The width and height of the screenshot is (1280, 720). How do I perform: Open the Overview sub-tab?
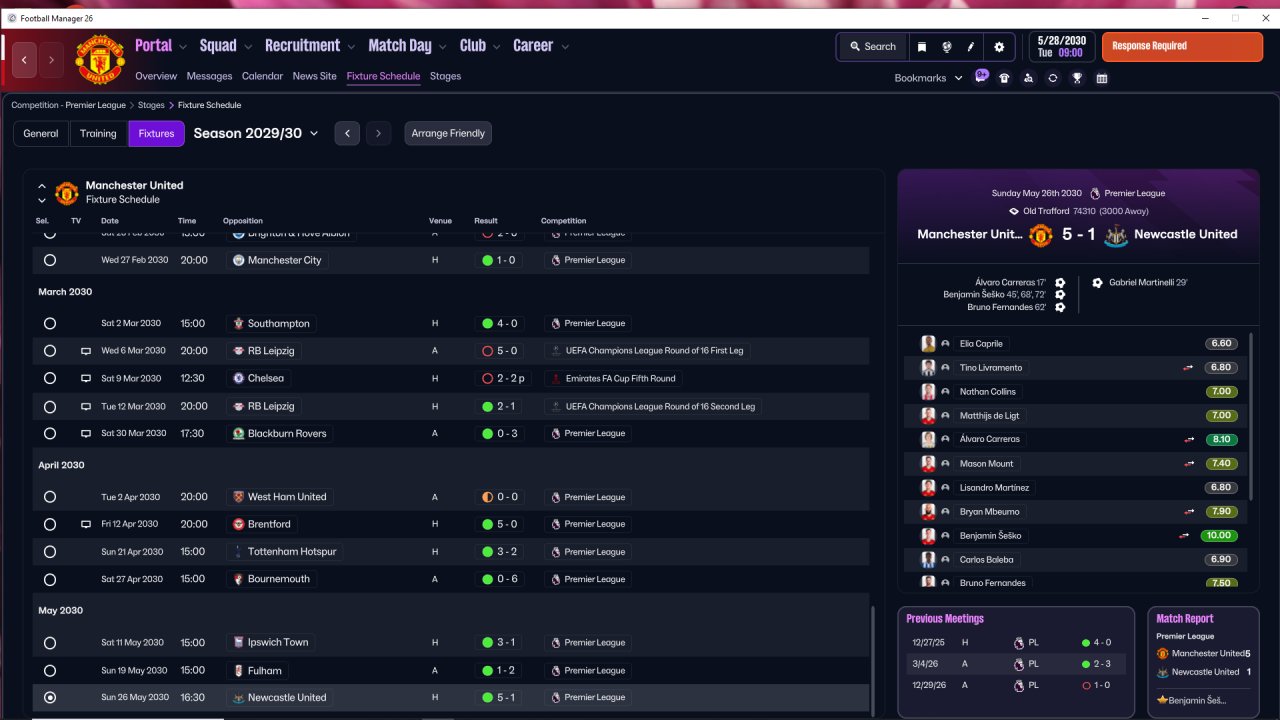pos(156,76)
